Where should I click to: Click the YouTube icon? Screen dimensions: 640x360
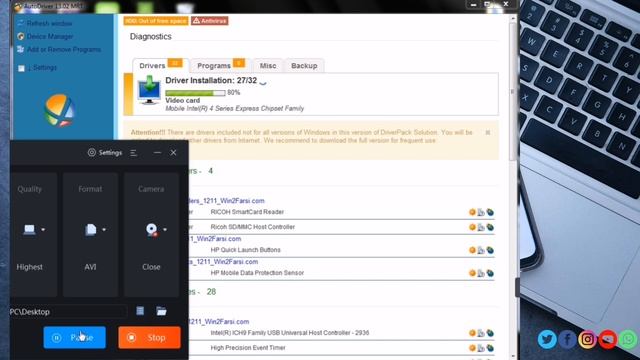(608, 339)
